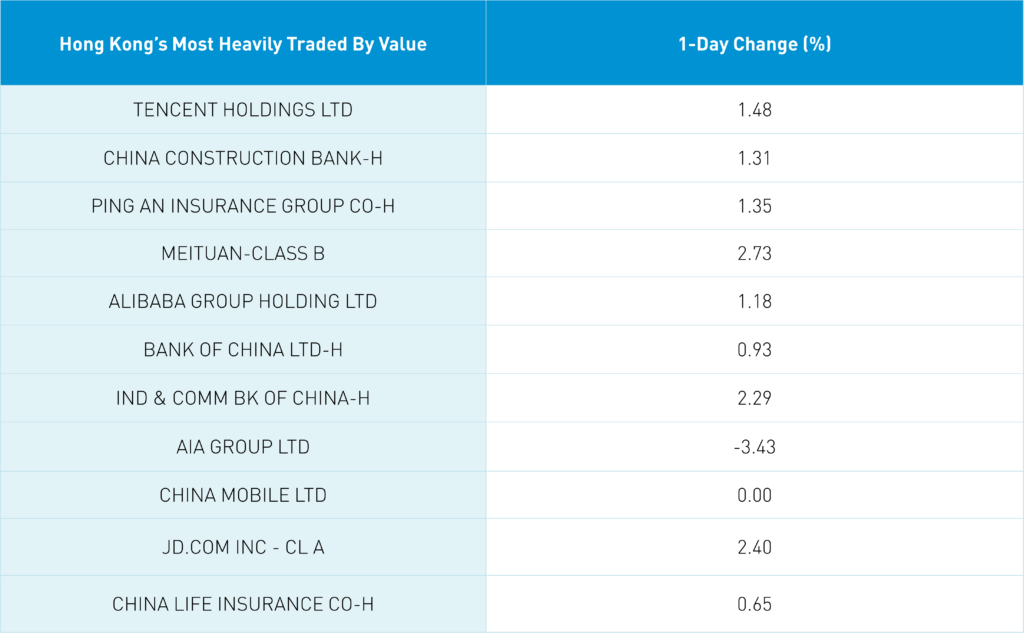
Task: Select the AIA GROUP LTD cell
Action: tap(243, 447)
